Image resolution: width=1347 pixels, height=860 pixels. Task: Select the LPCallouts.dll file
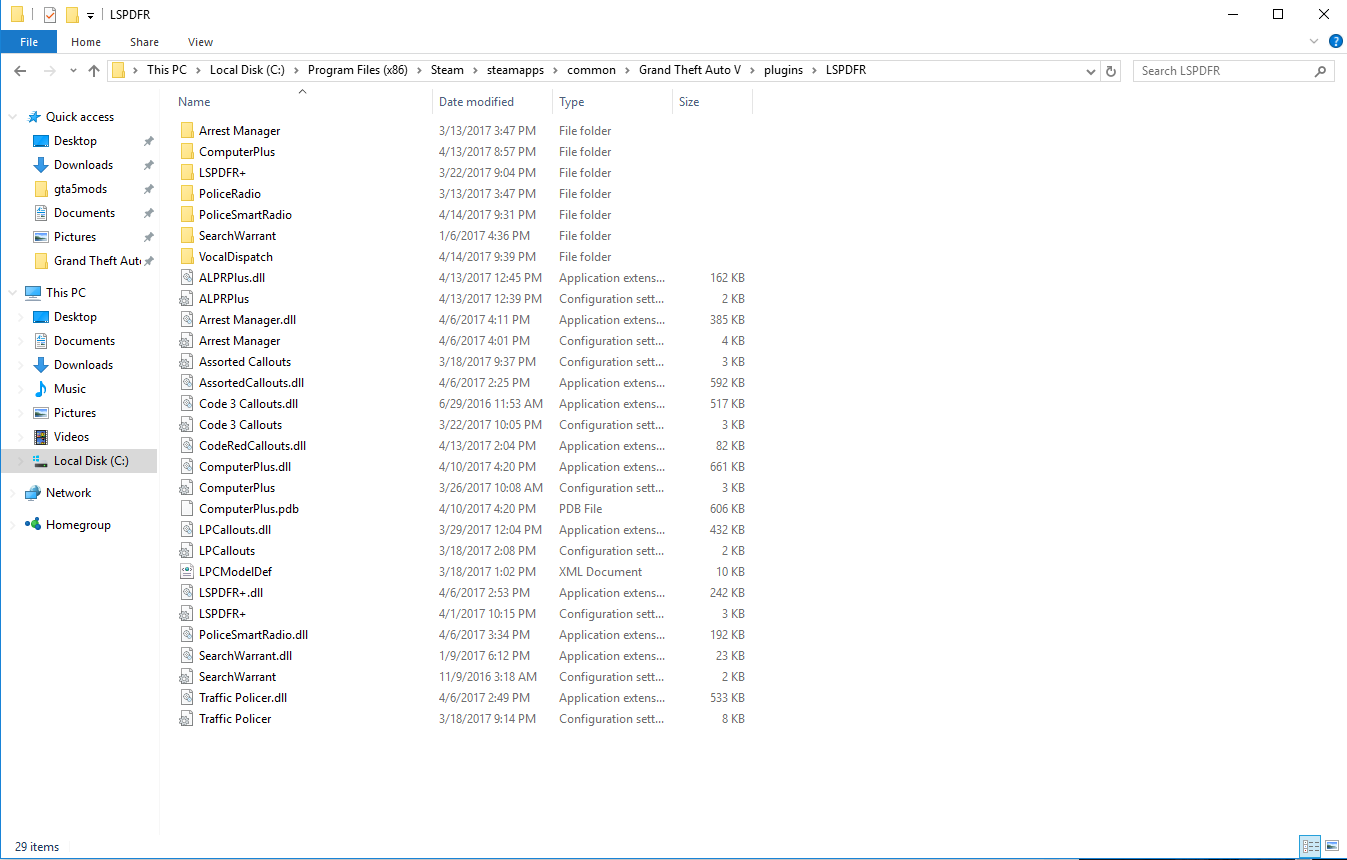pos(235,530)
